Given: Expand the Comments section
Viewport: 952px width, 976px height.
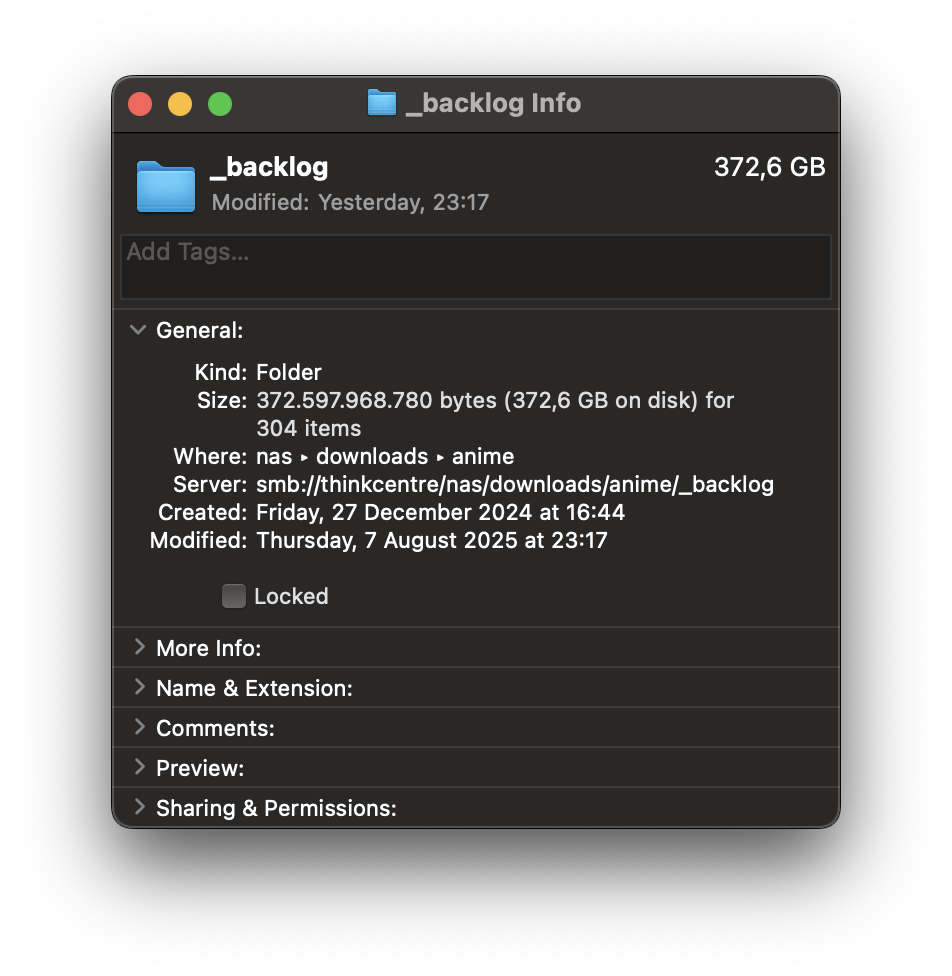Looking at the screenshot, I should pyautogui.click(x=139, y=727).
